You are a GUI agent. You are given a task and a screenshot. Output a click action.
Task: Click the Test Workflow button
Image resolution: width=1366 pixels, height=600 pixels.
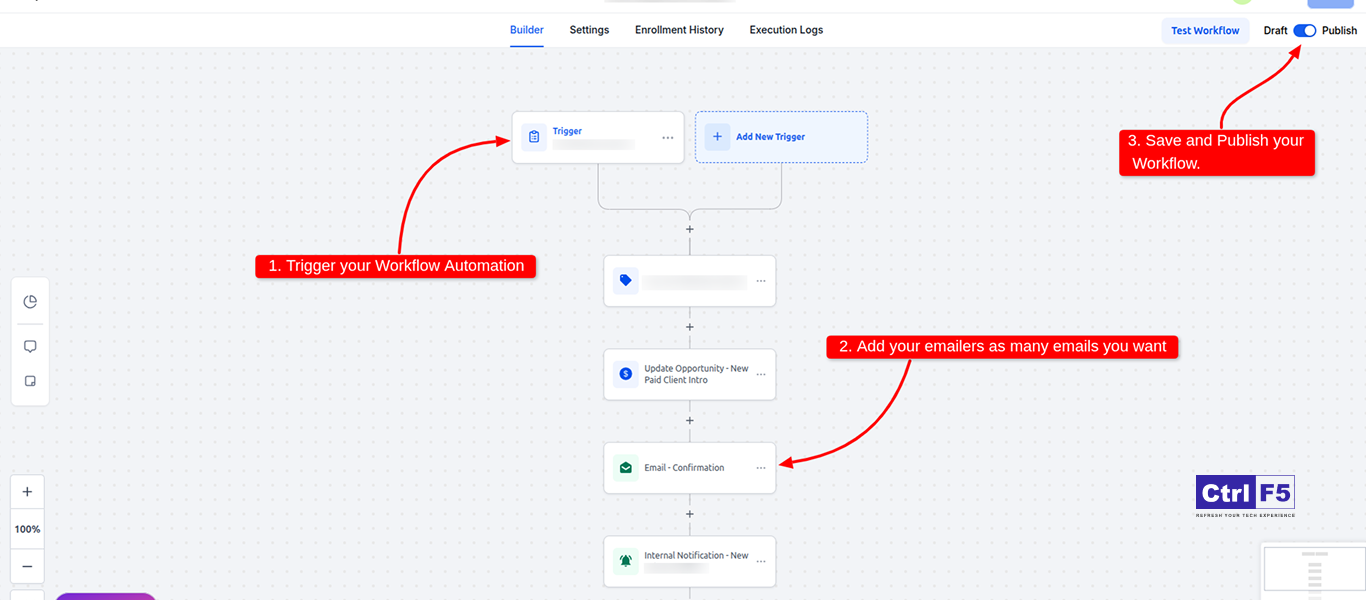pos(1205,31)
